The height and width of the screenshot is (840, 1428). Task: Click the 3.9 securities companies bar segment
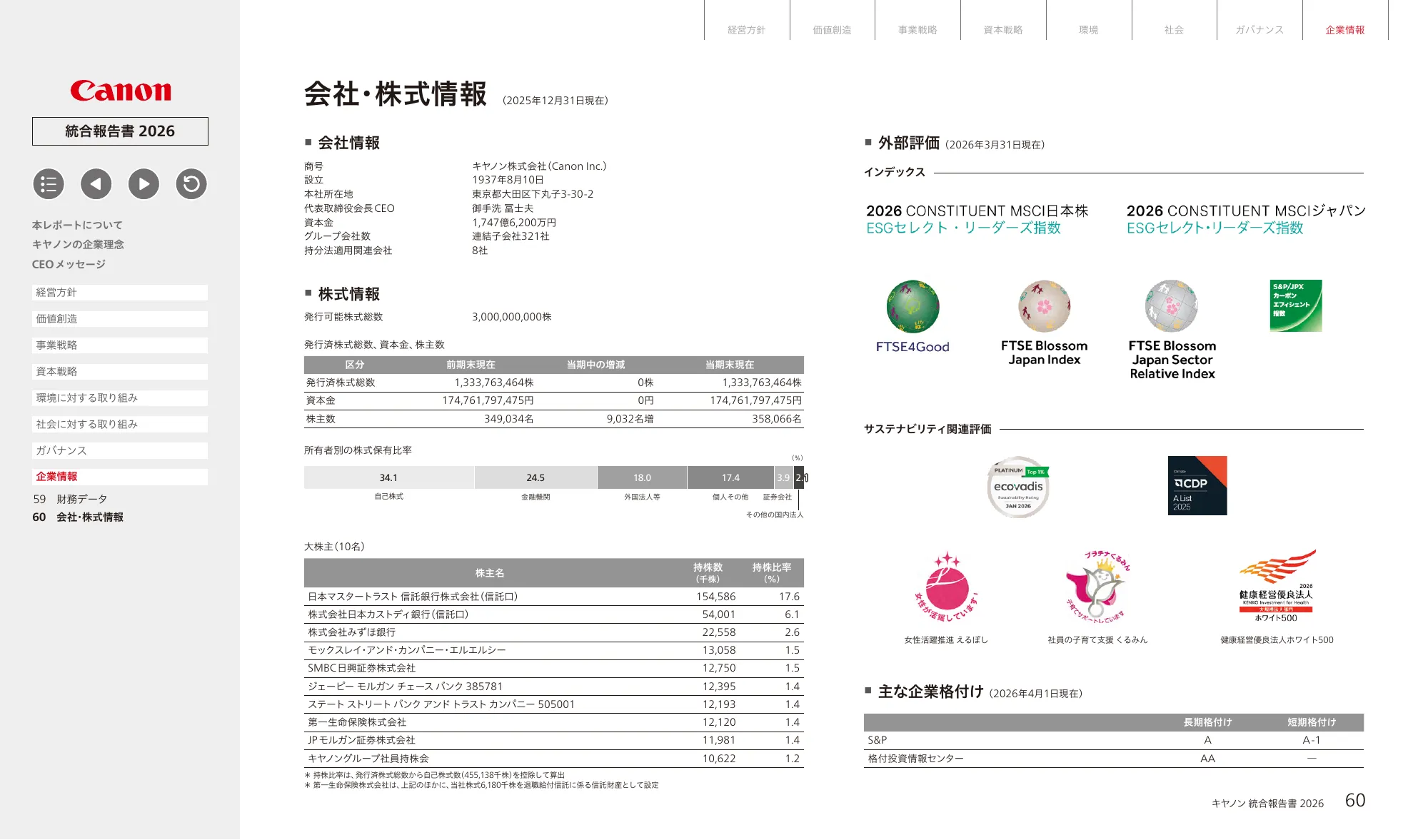(784, 477)
